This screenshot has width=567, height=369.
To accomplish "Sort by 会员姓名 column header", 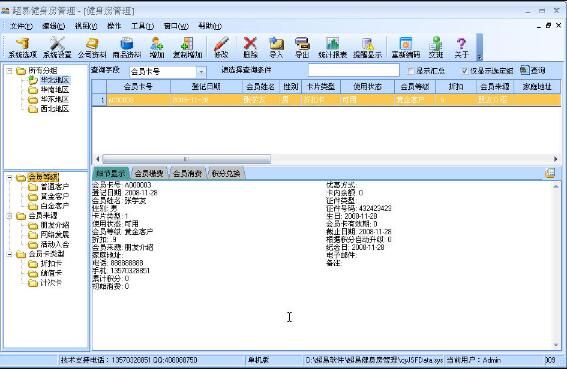I will (x=260, y=87).
